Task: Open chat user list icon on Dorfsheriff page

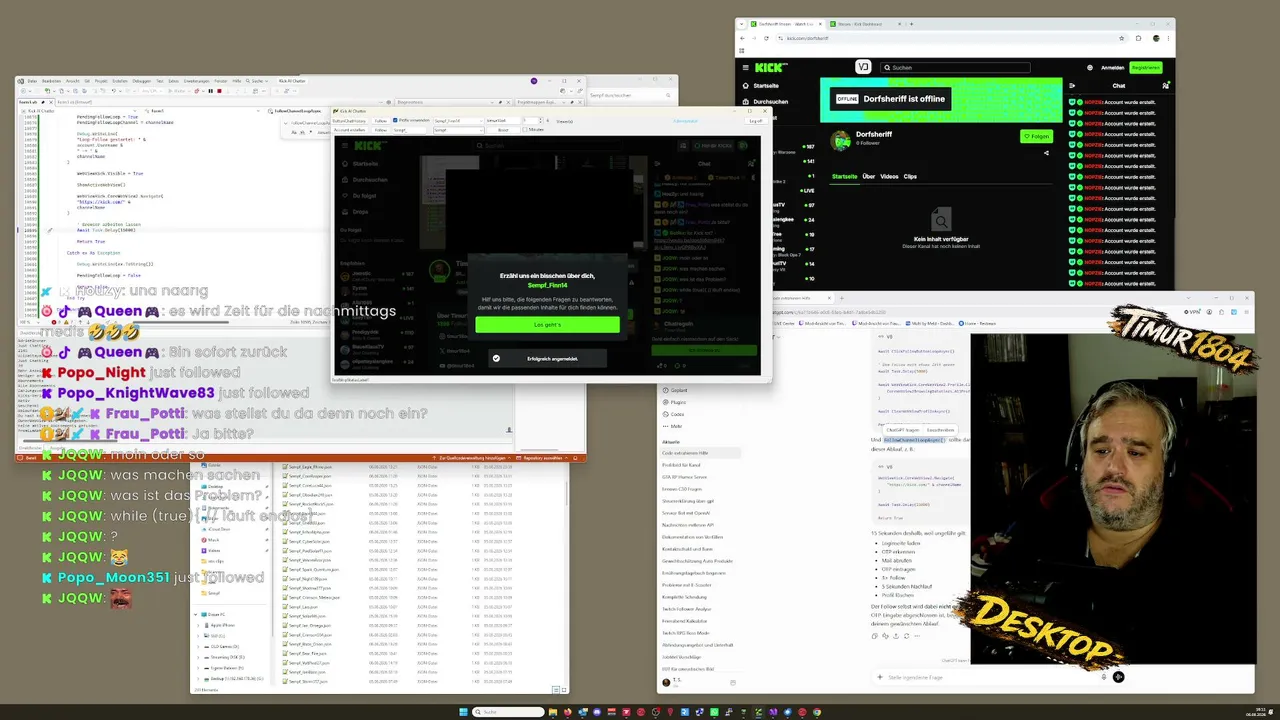Action: point(1165,85)
